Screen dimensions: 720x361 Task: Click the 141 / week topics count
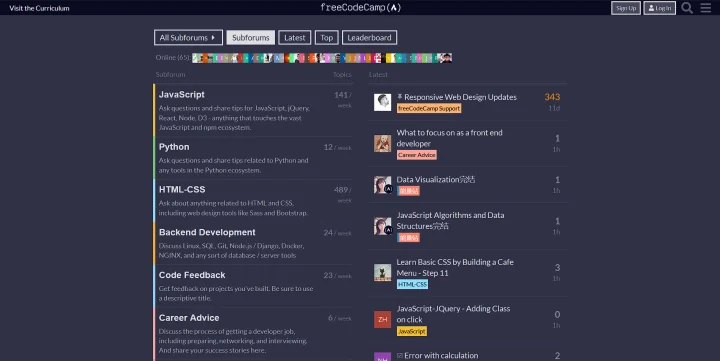[343, 99]
